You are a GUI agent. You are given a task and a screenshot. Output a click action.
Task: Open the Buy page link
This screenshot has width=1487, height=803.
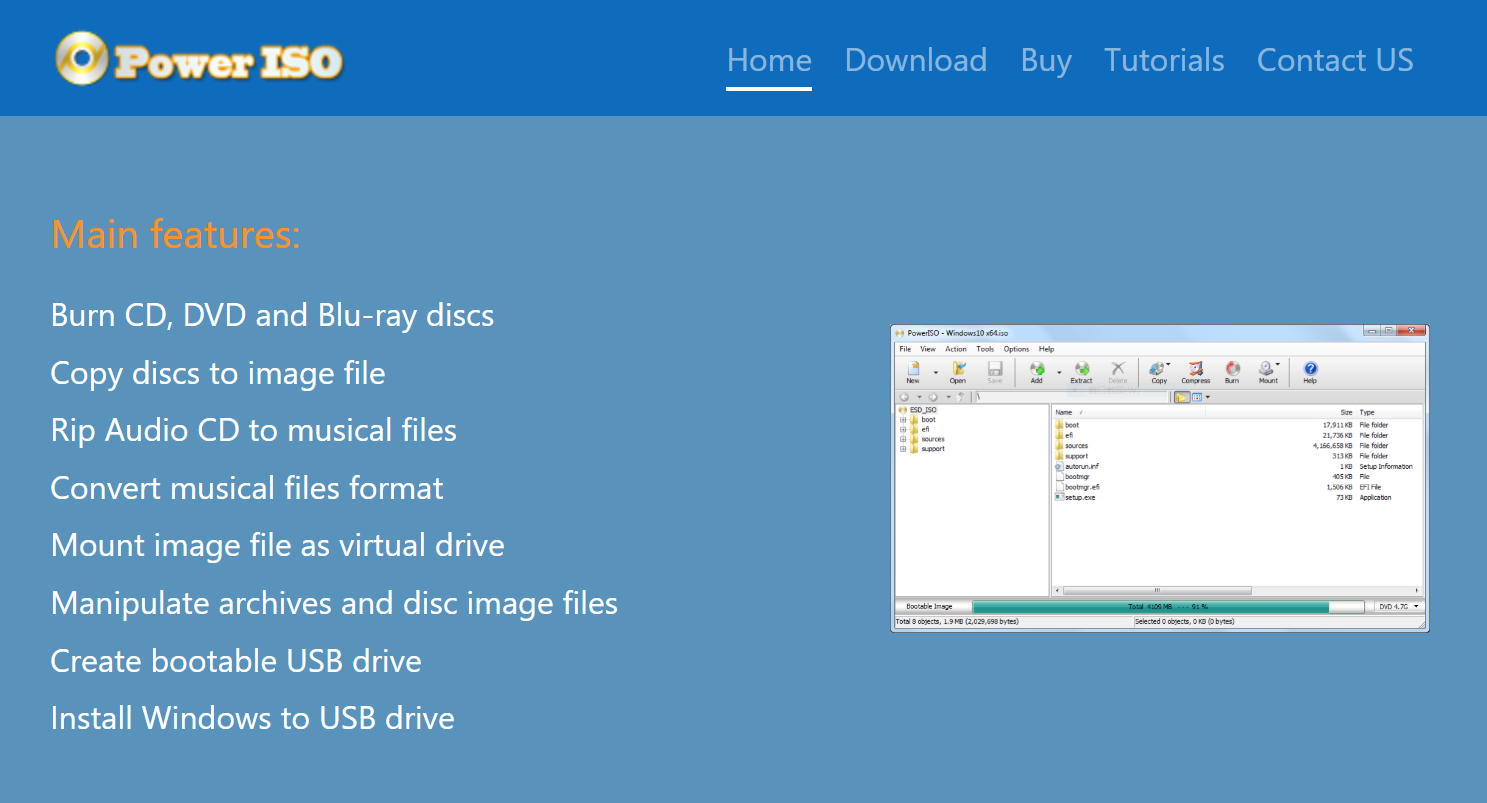[1046, 60]
